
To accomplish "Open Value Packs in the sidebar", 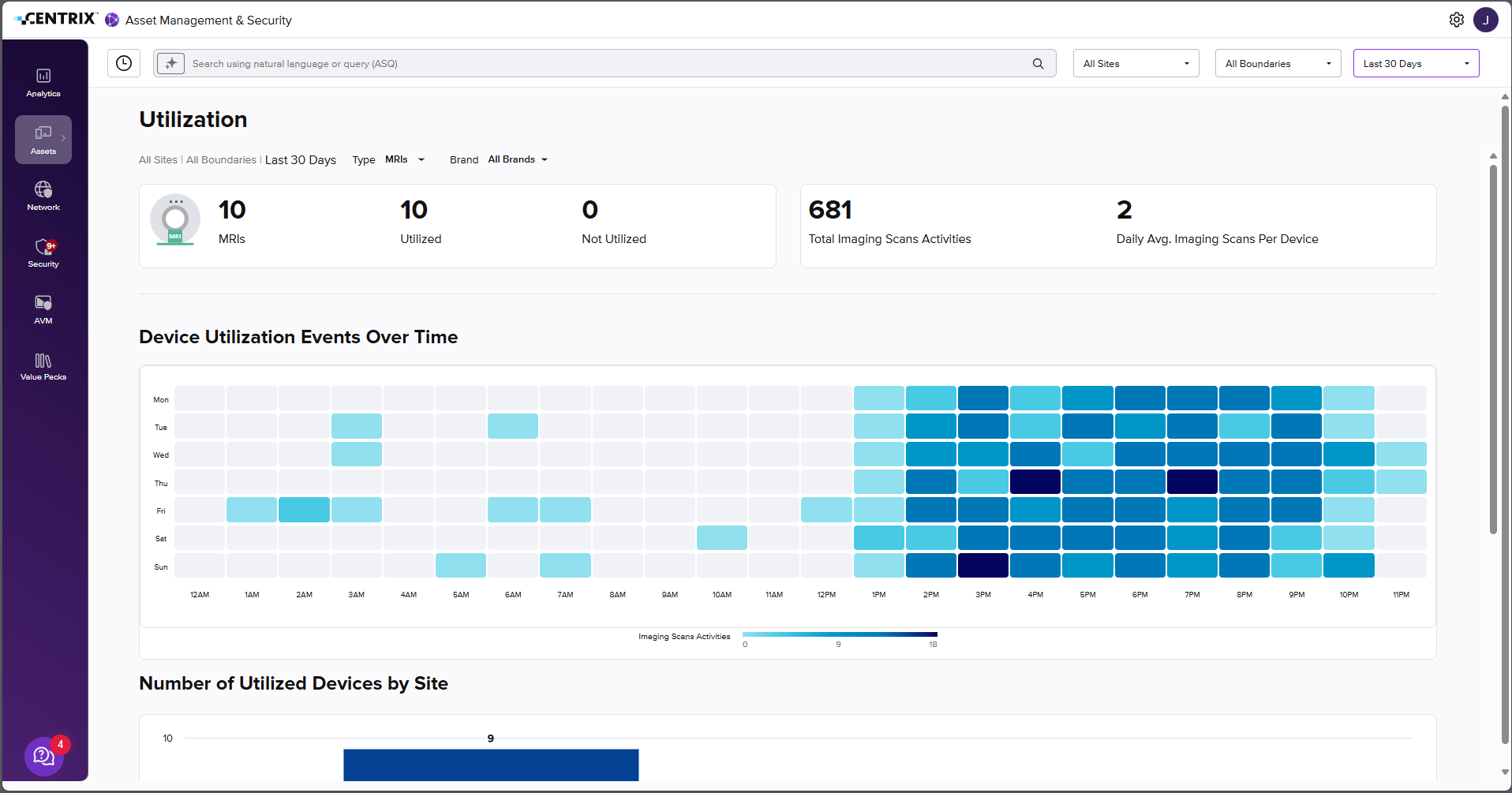I will tap(43, 367).
